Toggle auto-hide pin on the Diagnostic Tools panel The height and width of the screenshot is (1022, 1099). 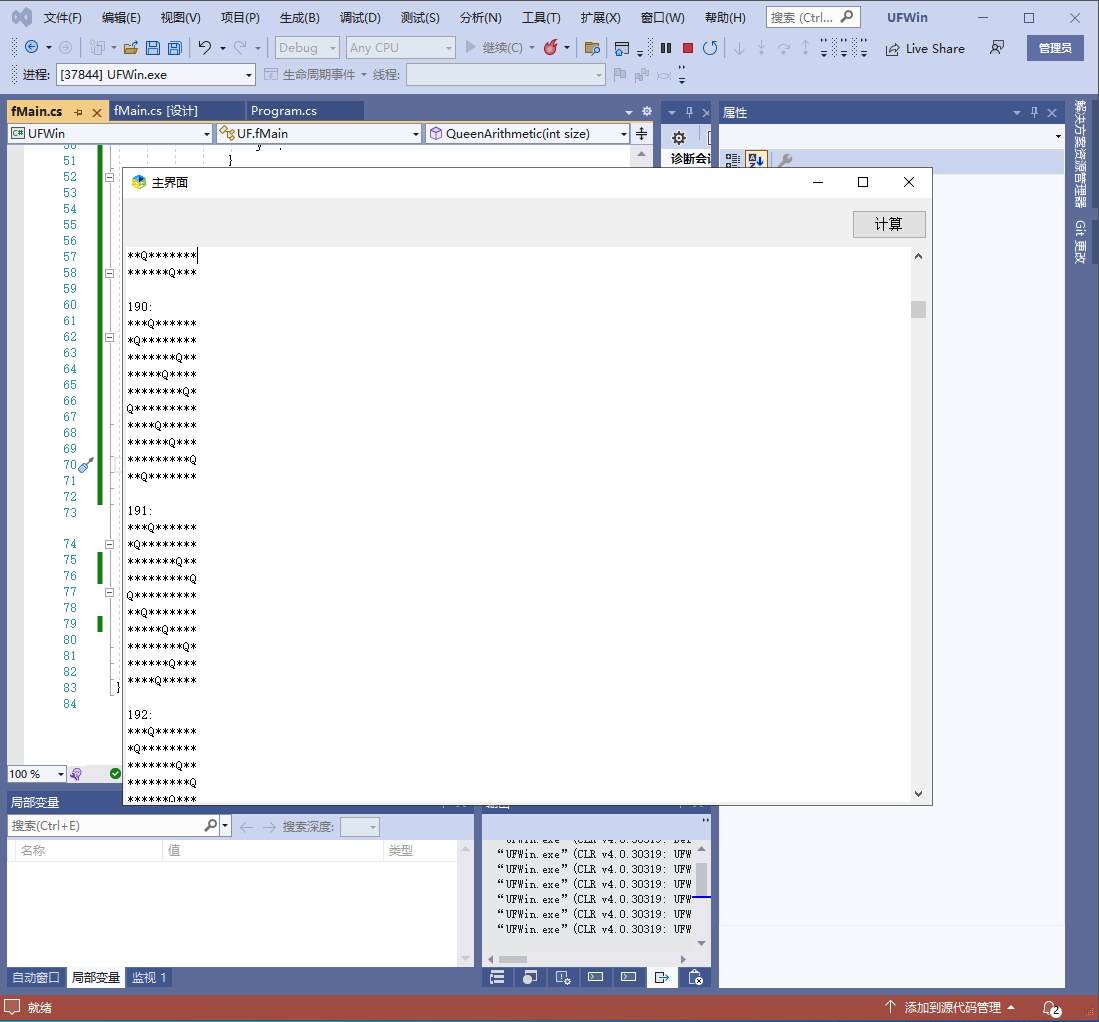pos(689,112)
